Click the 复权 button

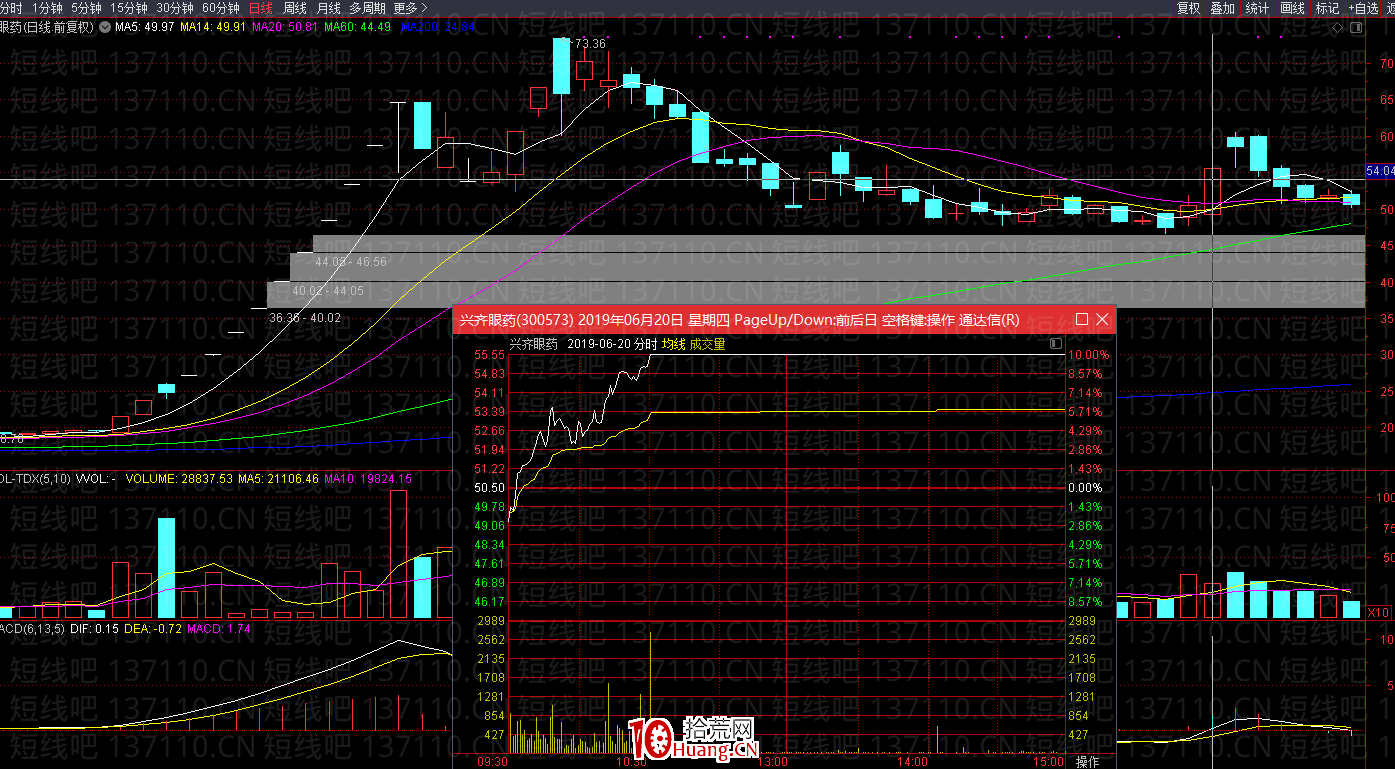[x=1188, y=7]
